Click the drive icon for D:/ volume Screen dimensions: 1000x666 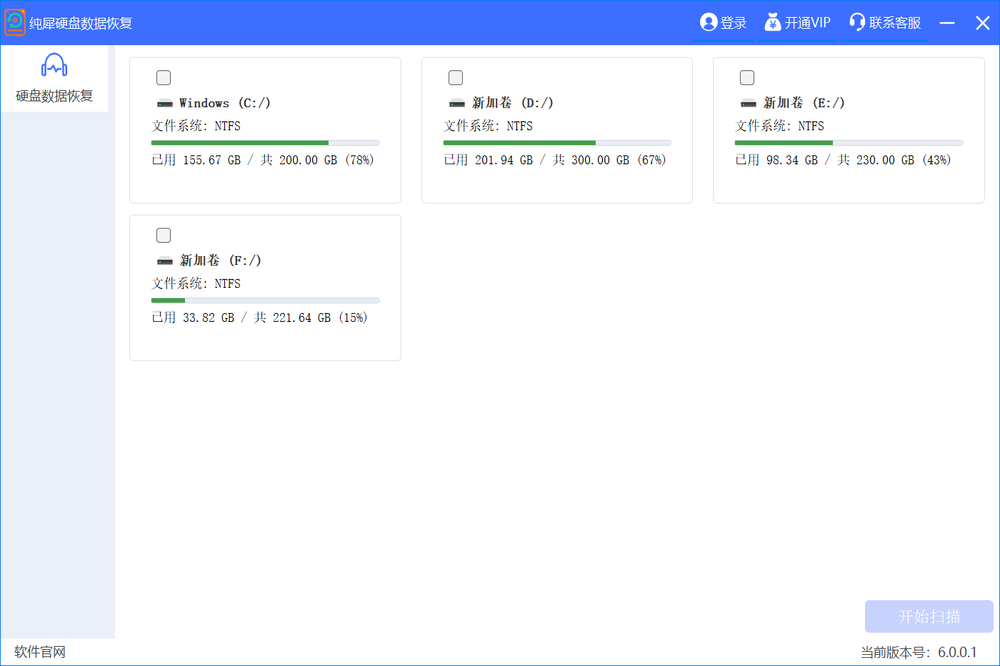click(457, 103)
